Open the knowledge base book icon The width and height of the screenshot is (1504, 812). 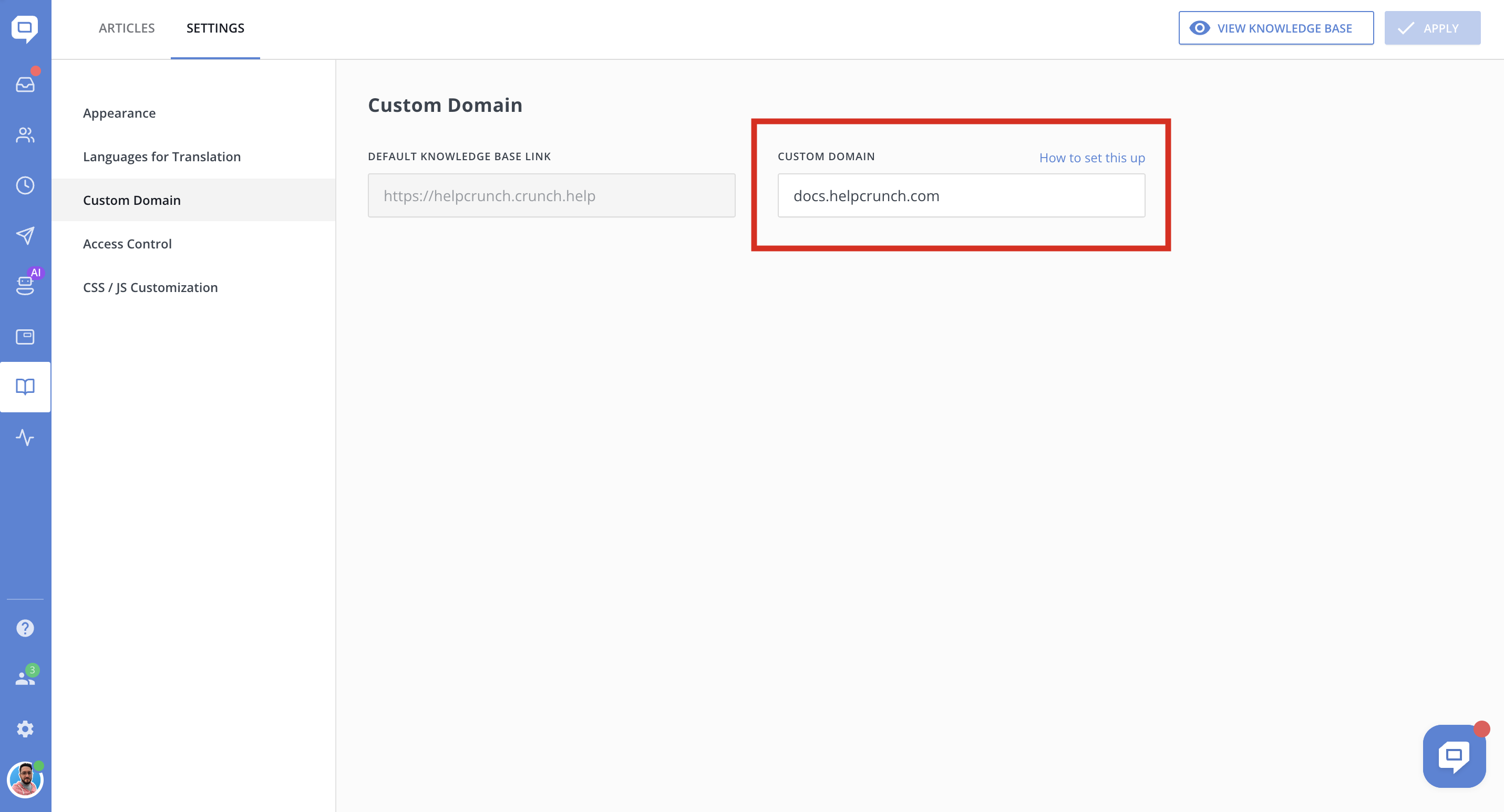[25, 387]
